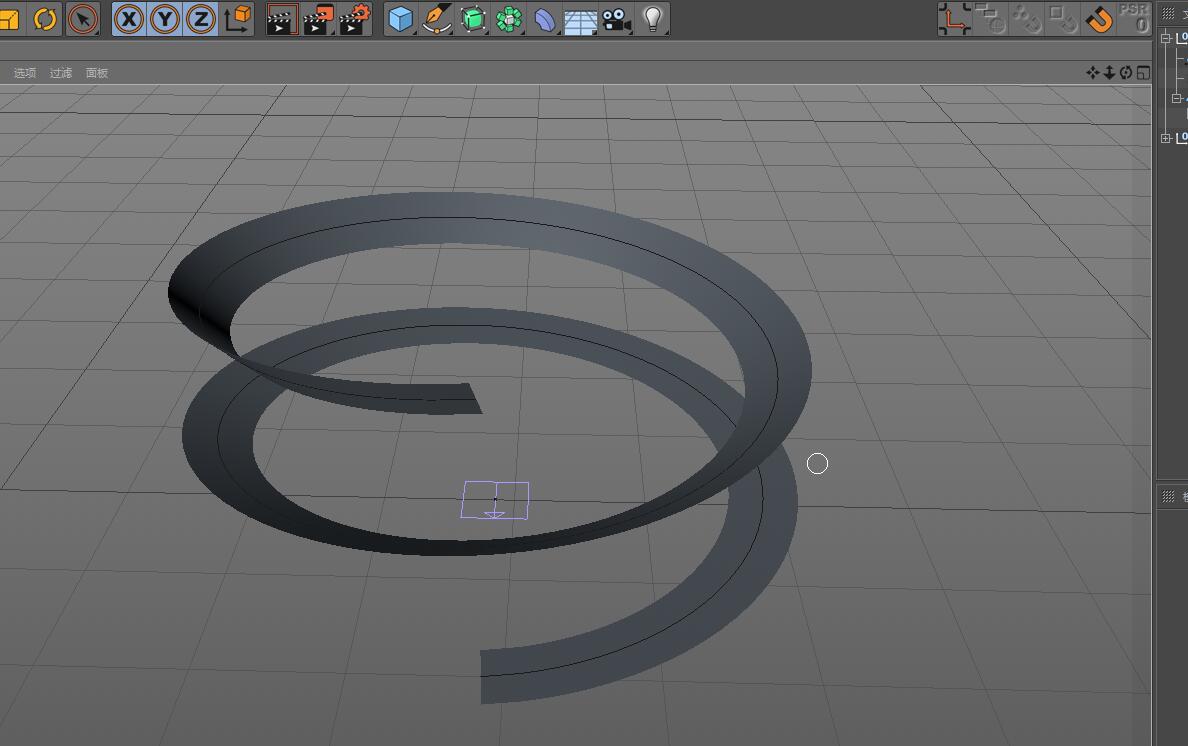Select the spline Pen tool
Image resolution: width=1188 pixels, height=746 pixels.
(436, 19)
